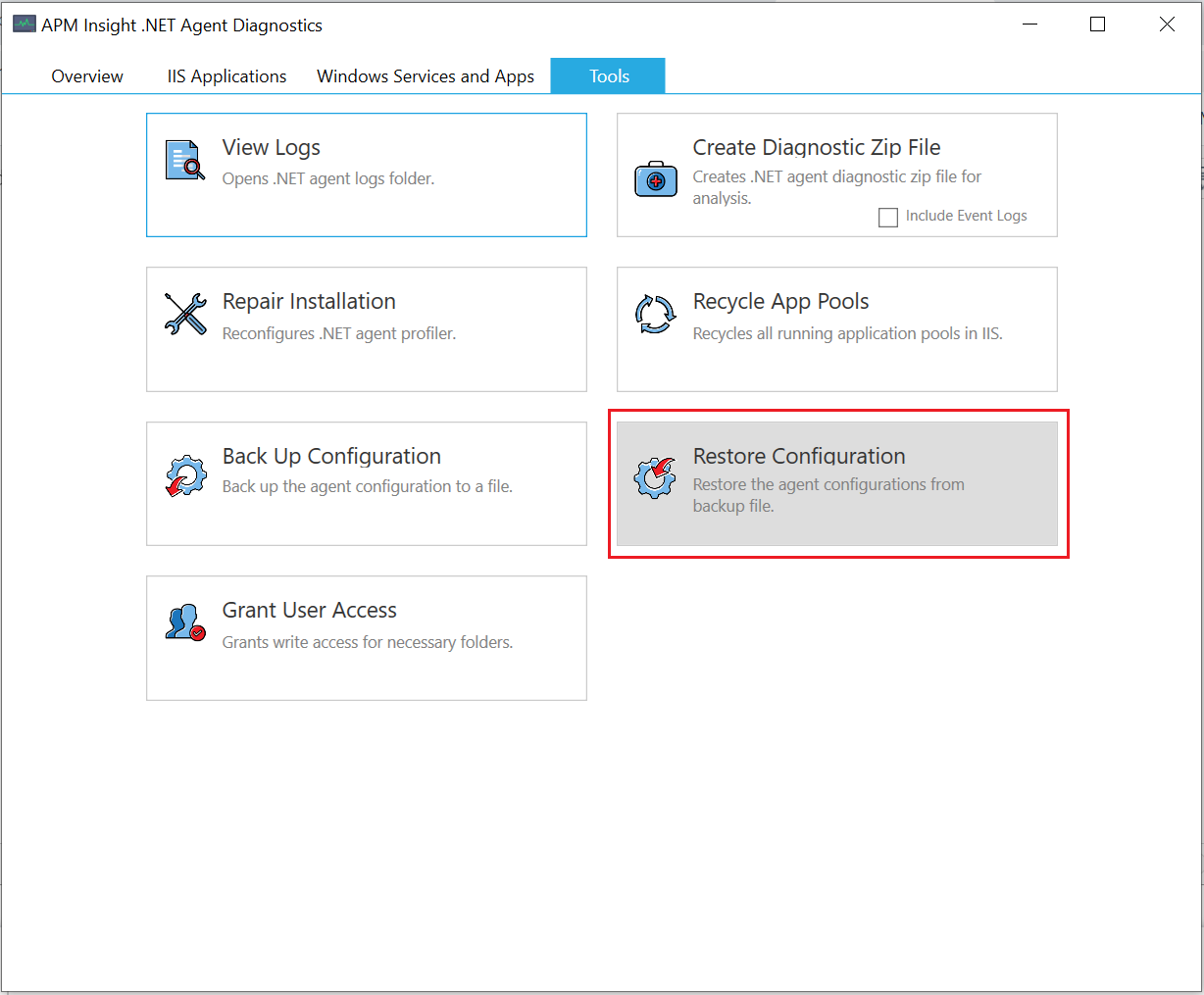1204x995 pixels.
Task: Select the wrench and screwdriver Repair Installation icon
Action: [184, 314]
